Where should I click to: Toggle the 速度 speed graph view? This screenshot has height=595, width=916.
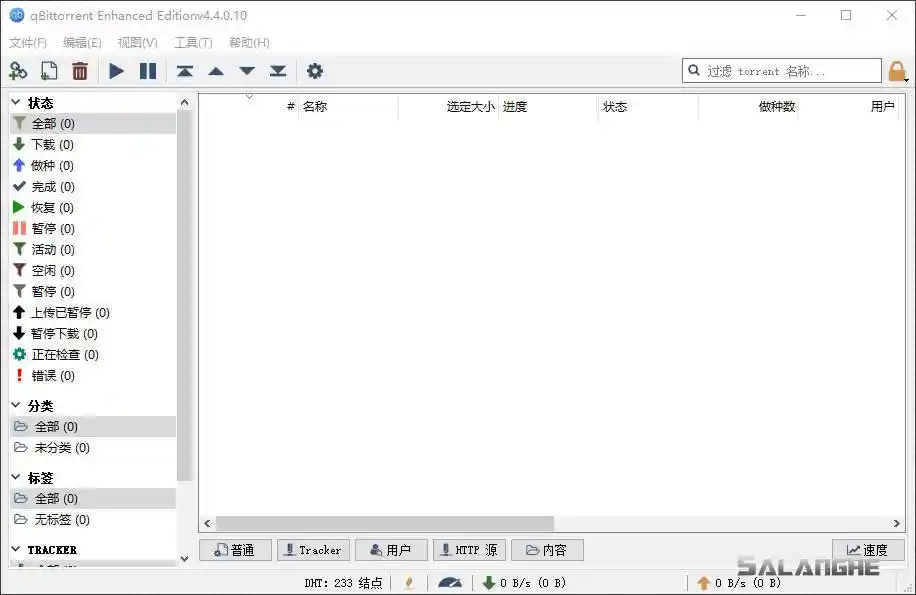coord(868,549)
